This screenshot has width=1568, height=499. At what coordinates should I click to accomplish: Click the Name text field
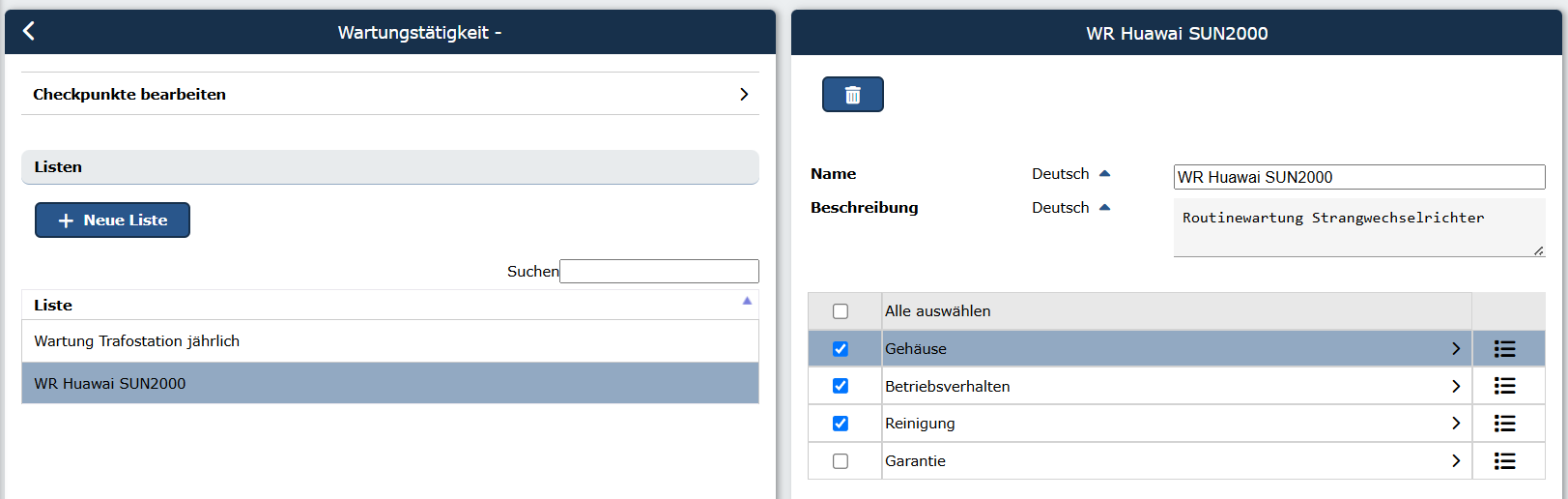pyautogui.click(x=1359, y=177)
